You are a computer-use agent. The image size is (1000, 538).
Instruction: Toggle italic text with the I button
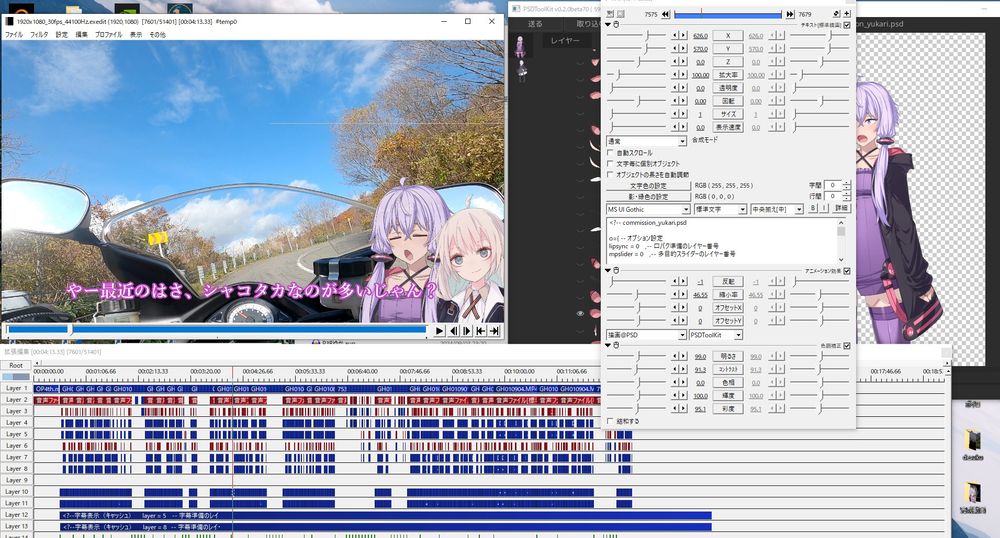coord(824,208)
